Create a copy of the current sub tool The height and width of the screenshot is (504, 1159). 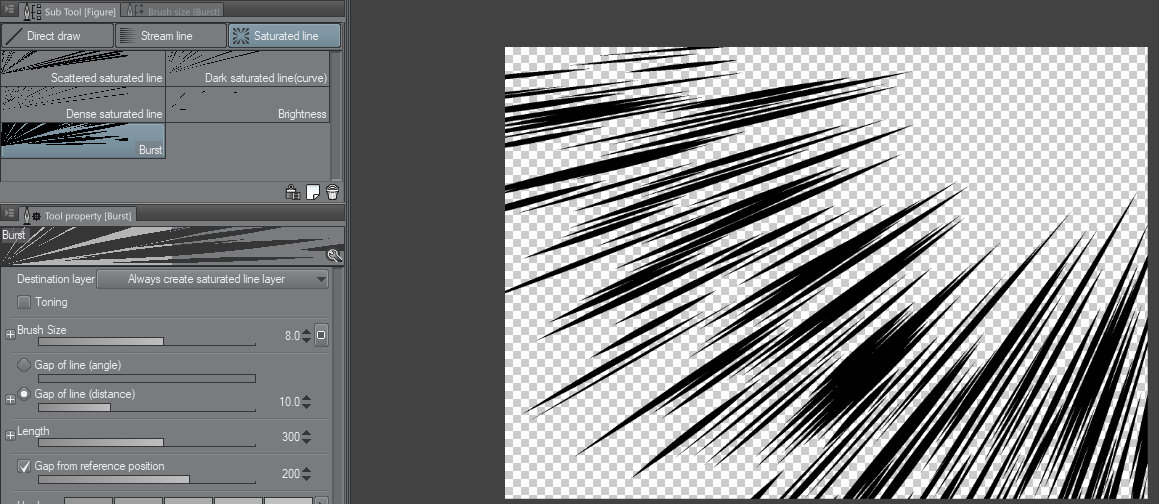tap(313, 192)
